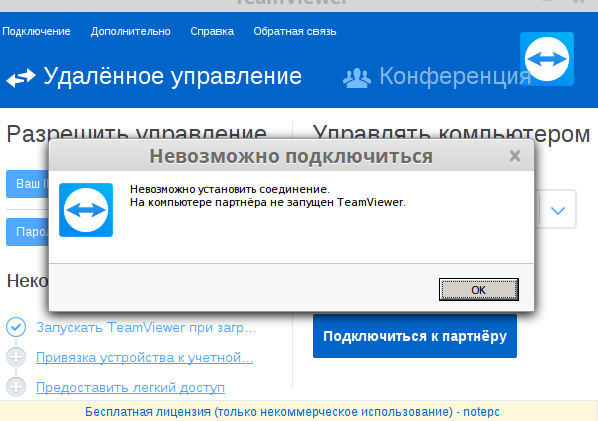
Task: Open Предоставить легкий доступ link
Action: click(130, 387)
